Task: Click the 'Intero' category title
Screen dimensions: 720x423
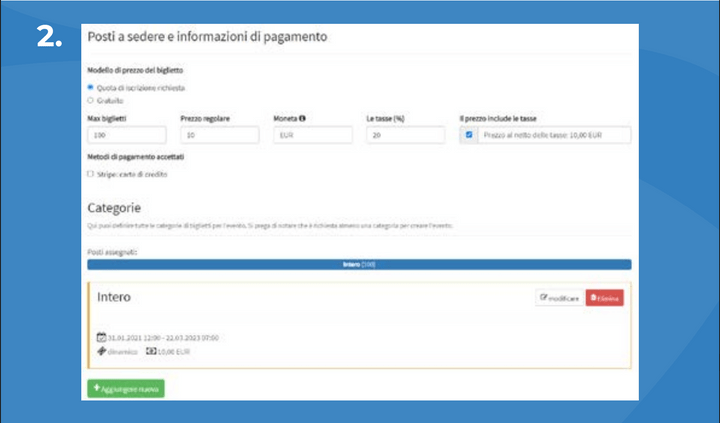Action: pos(114,297)
